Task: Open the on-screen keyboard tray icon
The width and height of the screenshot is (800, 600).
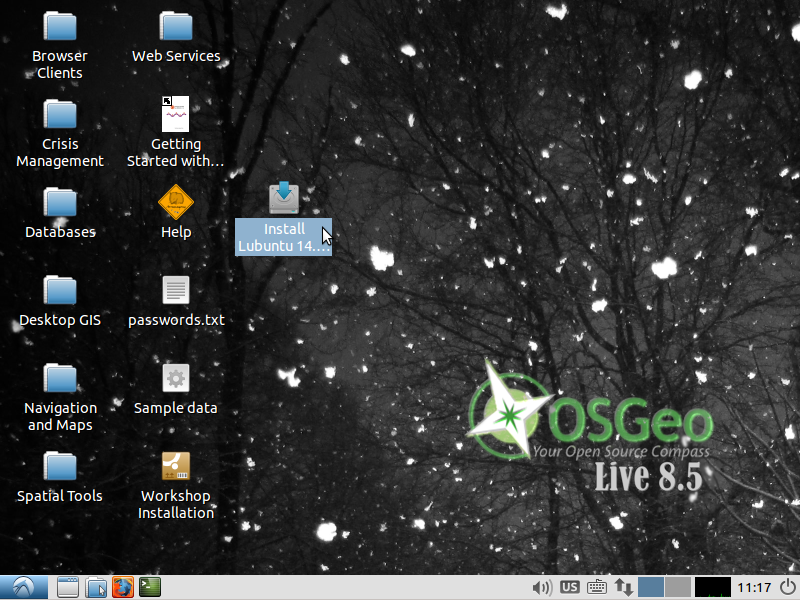Action: [x=596, y=587]
